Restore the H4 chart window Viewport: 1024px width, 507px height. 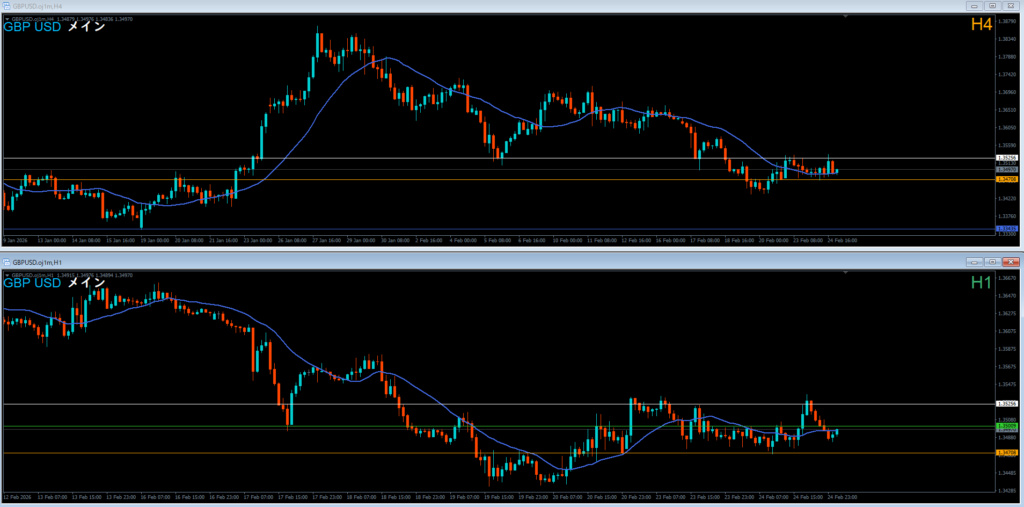[x=992, y=5]
